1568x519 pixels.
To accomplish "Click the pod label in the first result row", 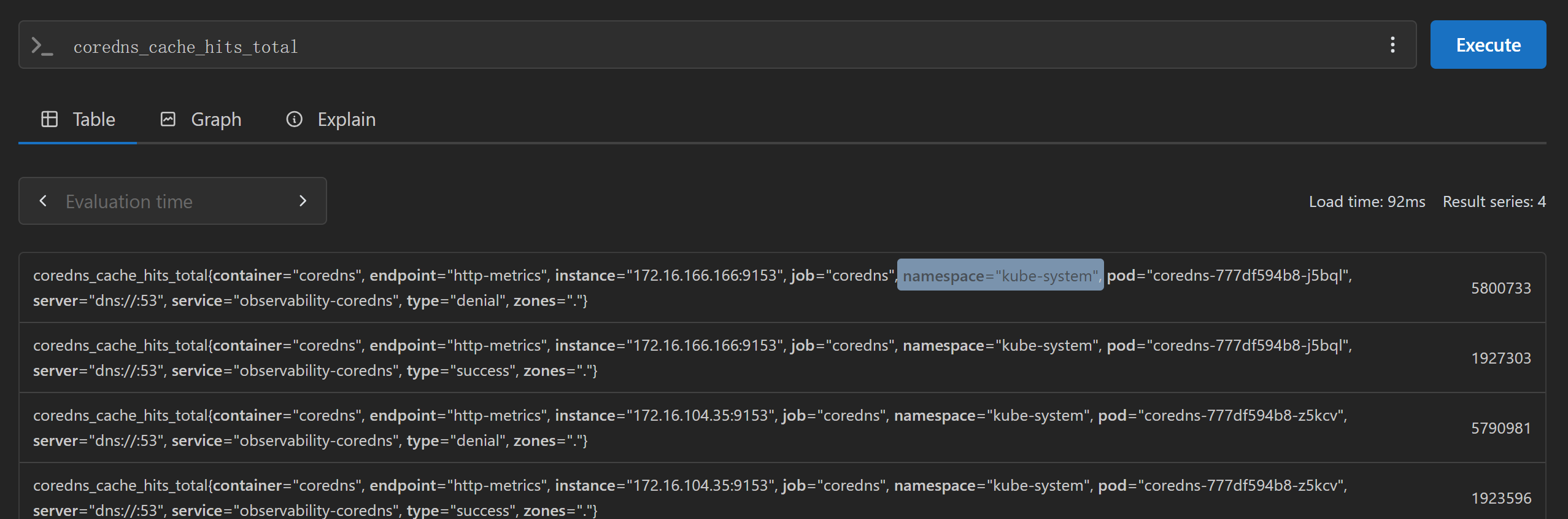I will click(1227, 276).
